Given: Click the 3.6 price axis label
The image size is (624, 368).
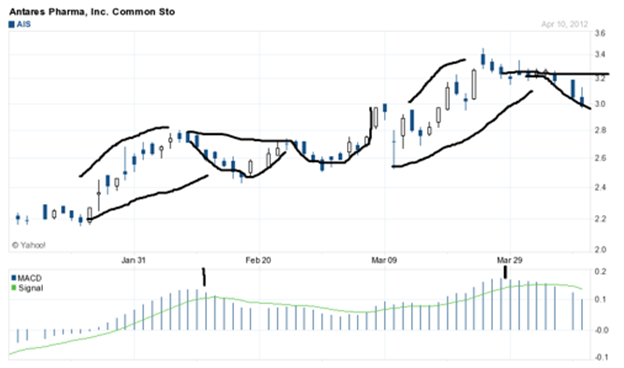Looking at the screenshot, I should 600,33.
